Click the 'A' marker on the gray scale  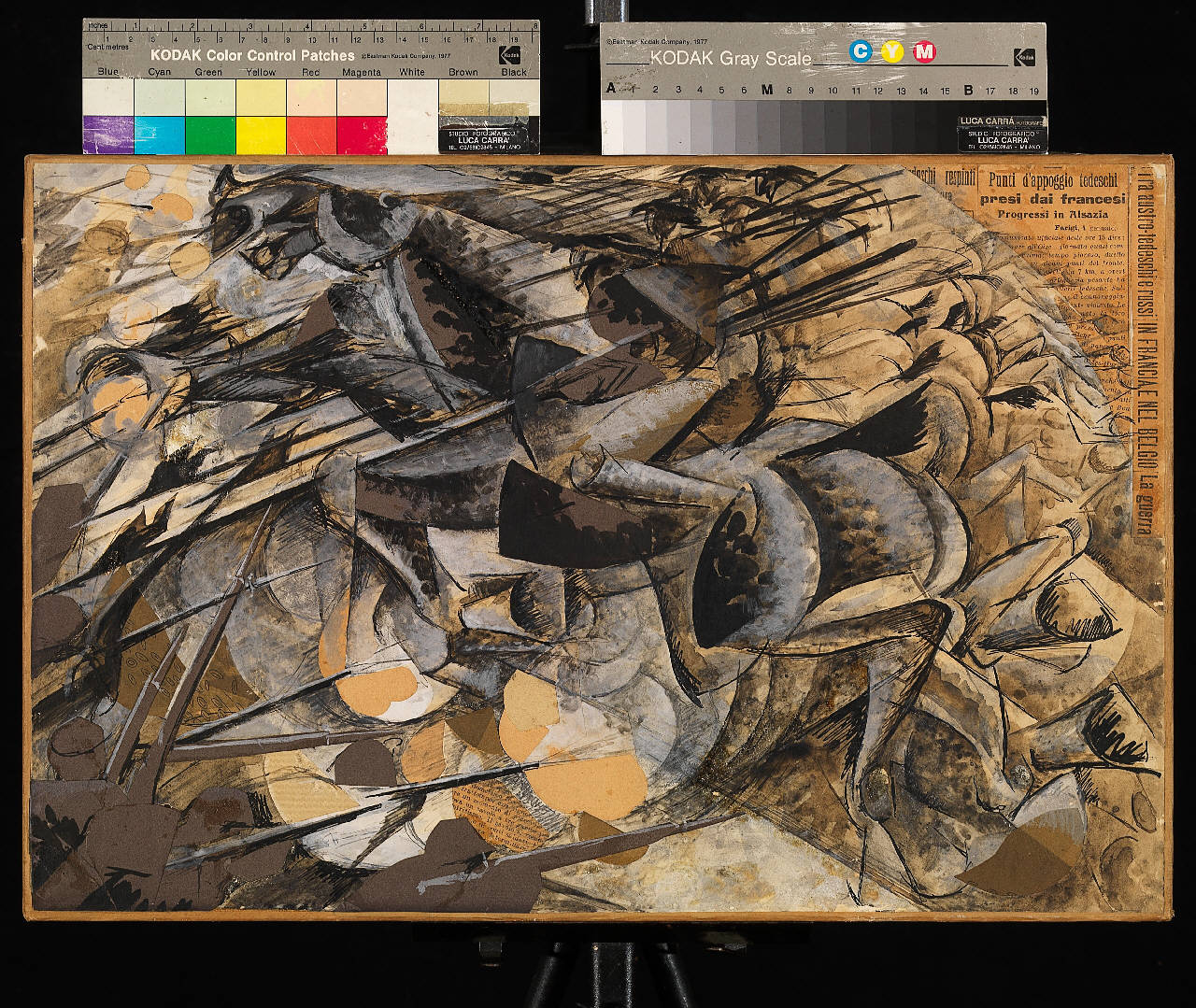[x=611, y=89]
